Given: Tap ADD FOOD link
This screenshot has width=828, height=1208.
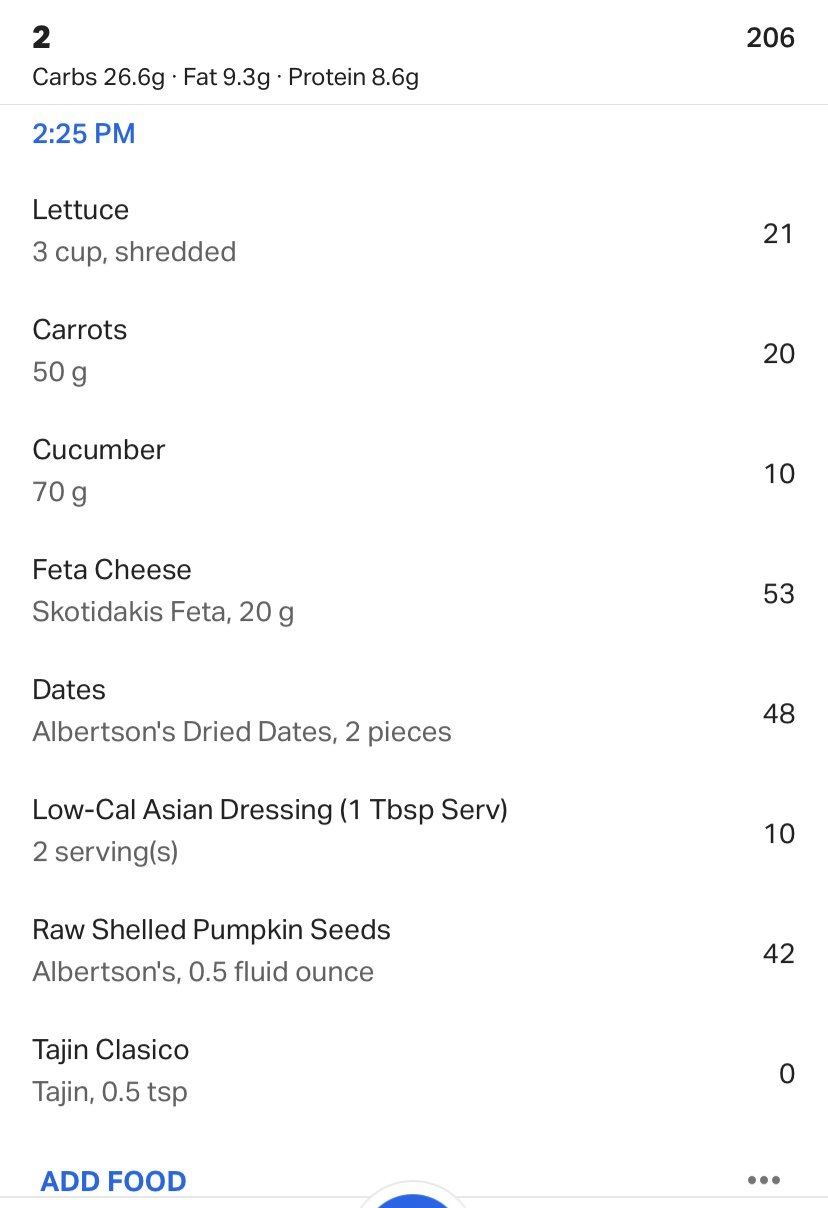Looking at the screenshot, I should click(x=113, y=1181).
